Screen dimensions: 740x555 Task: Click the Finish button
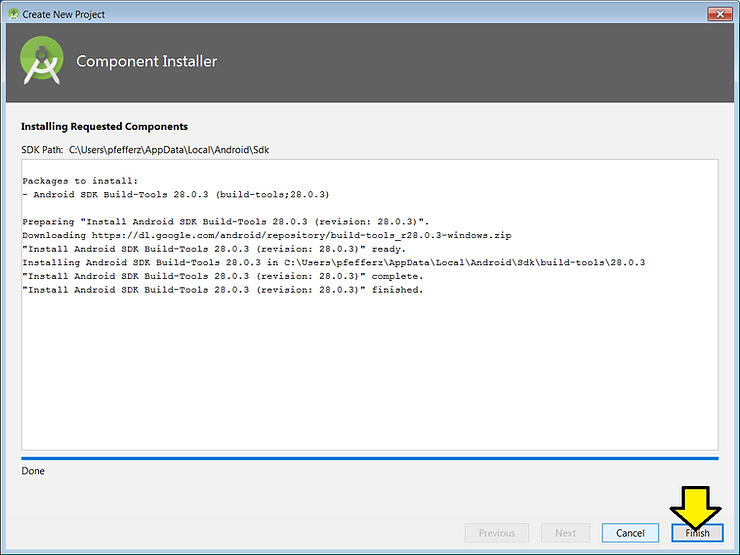click(697, 533)
